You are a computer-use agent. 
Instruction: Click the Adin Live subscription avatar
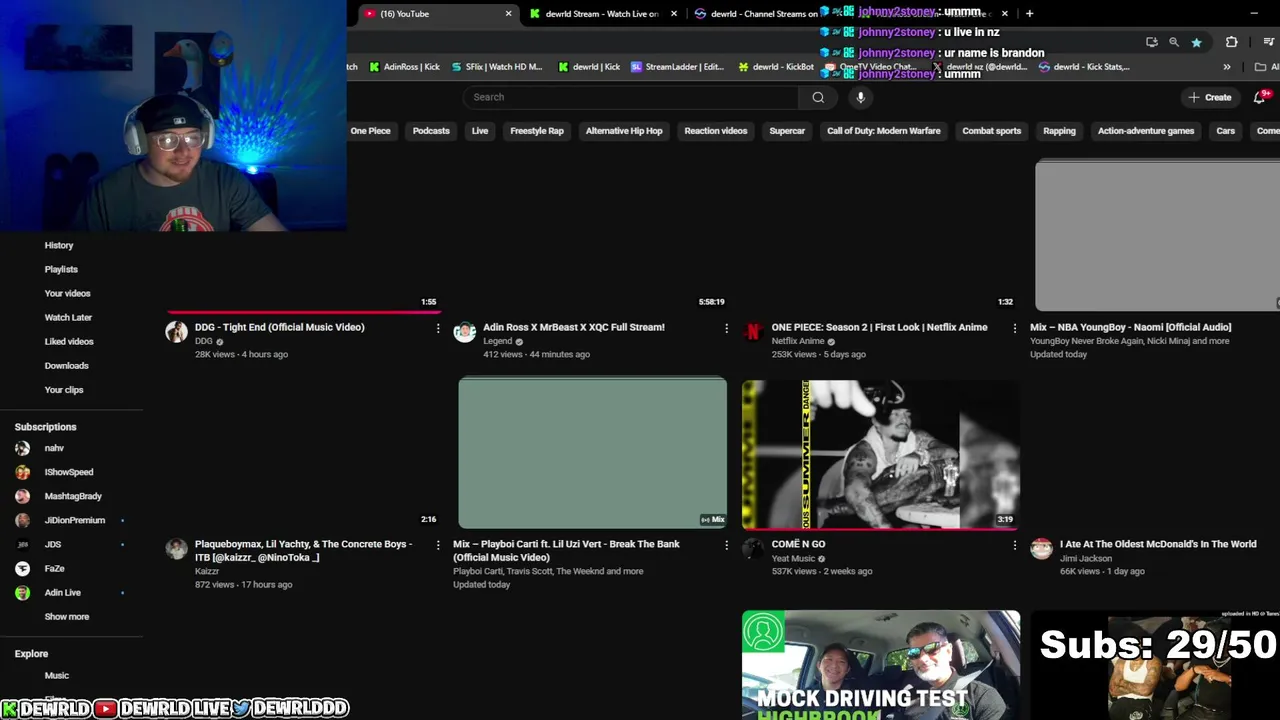22,592
